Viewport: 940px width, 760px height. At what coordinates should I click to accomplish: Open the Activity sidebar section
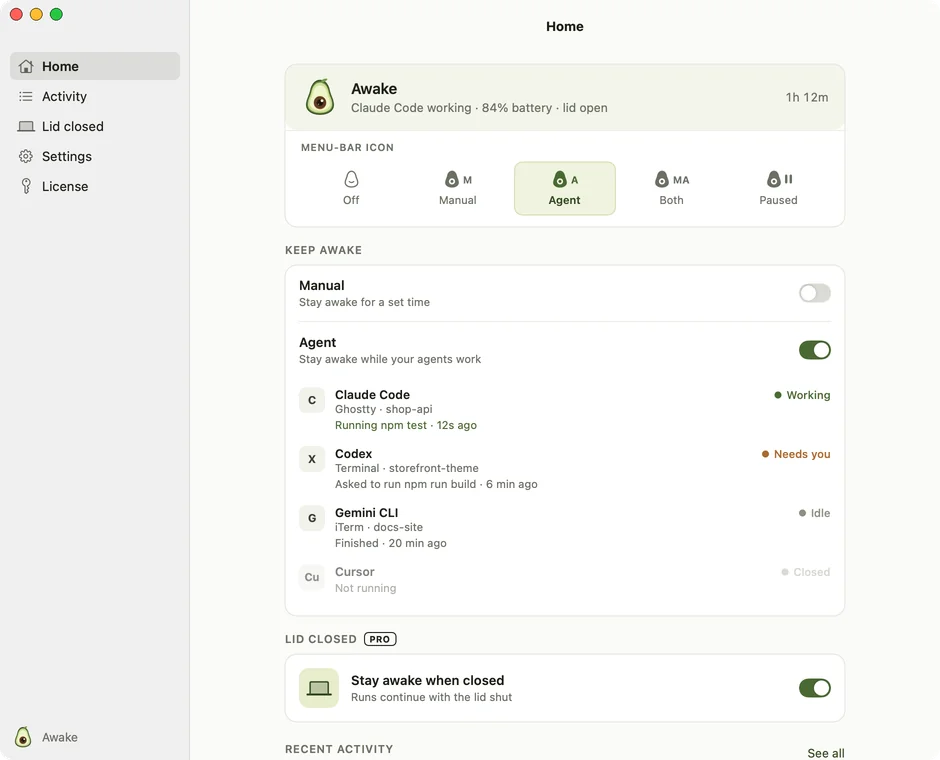tap(95, 96)
